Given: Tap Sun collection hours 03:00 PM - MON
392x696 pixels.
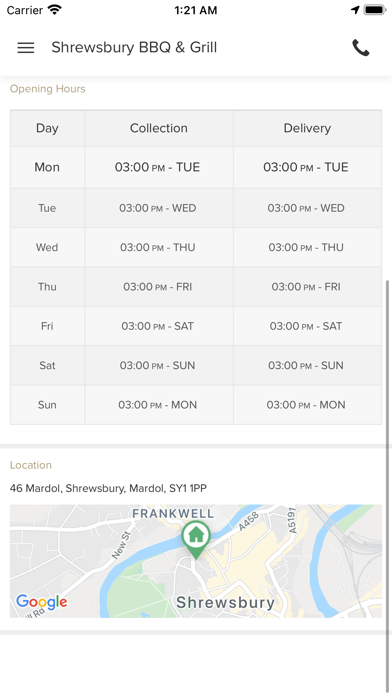Looking at the screenshot, I should click(158, 405).
